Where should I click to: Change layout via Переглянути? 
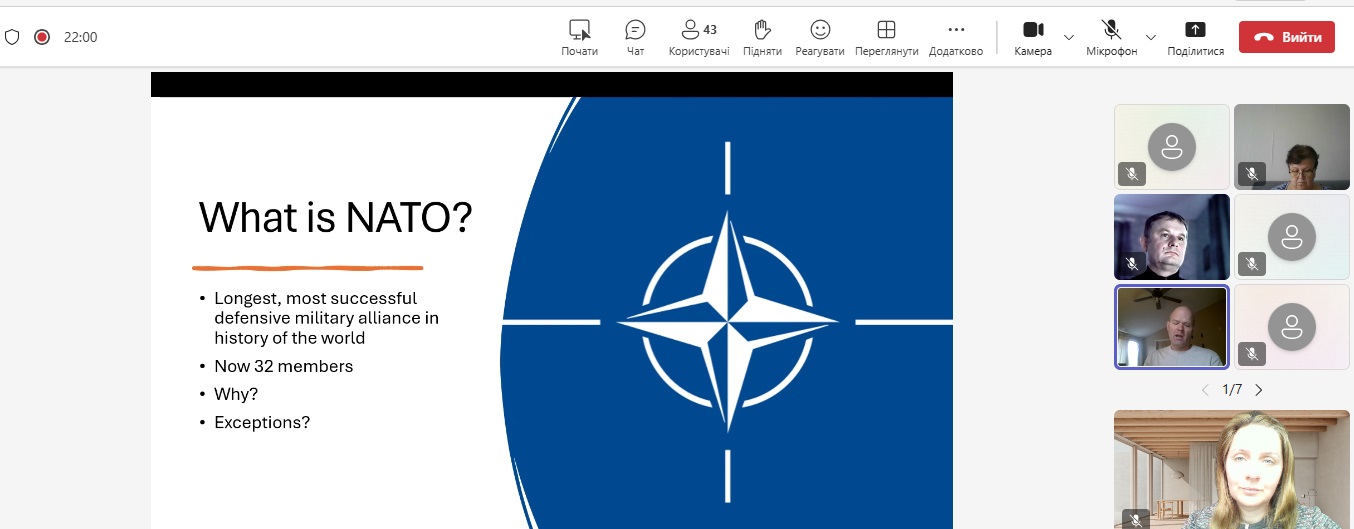click(886, 37)
